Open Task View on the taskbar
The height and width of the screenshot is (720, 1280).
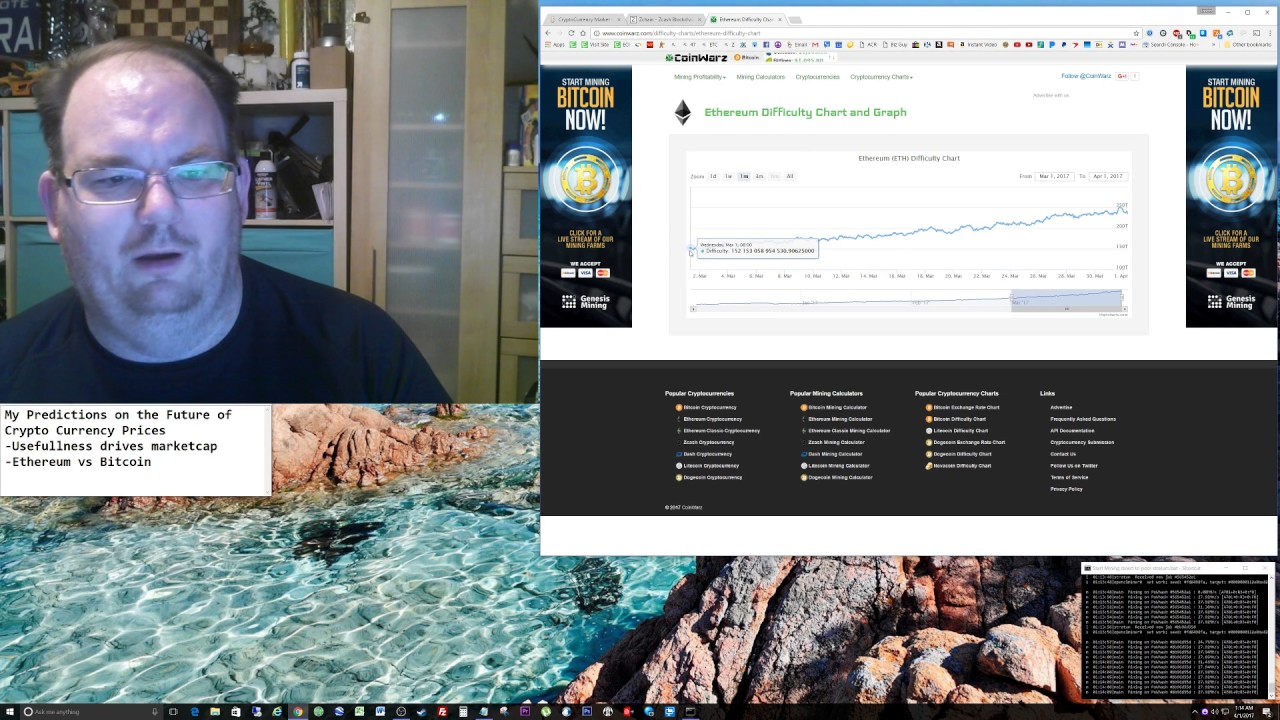point(173,711)
